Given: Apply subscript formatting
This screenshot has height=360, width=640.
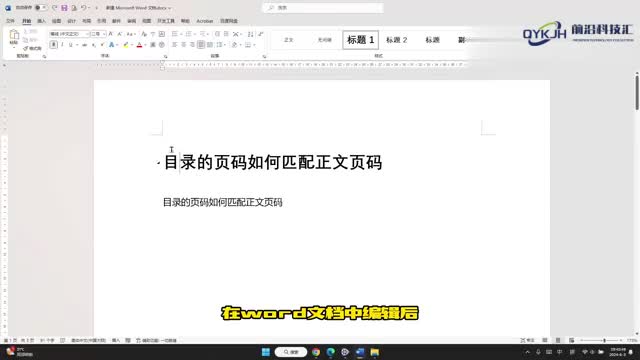Looking at the screenshot, I should point(93,45).
